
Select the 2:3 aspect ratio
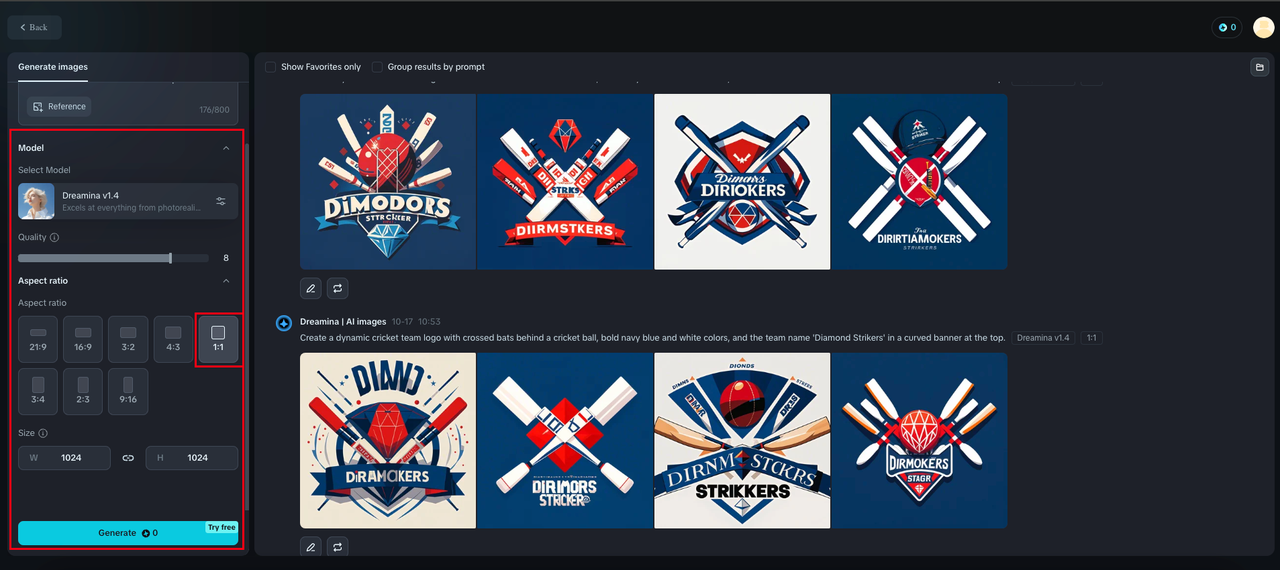point(83,392)
